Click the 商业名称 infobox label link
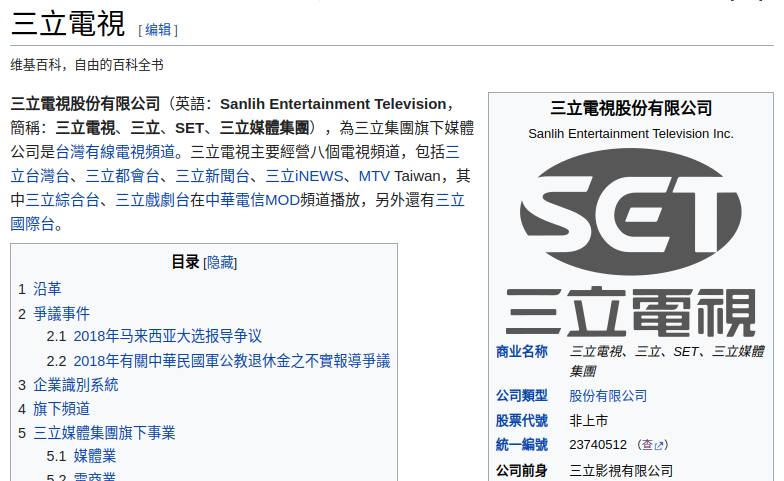 tap(522, 352)
